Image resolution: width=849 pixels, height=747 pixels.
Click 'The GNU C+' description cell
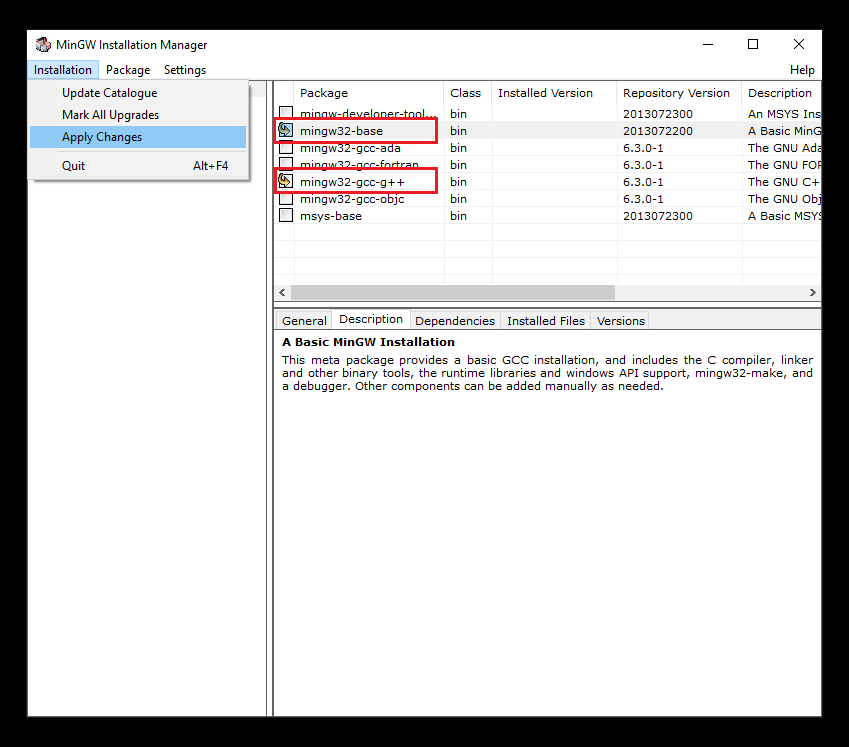[783, 182]
